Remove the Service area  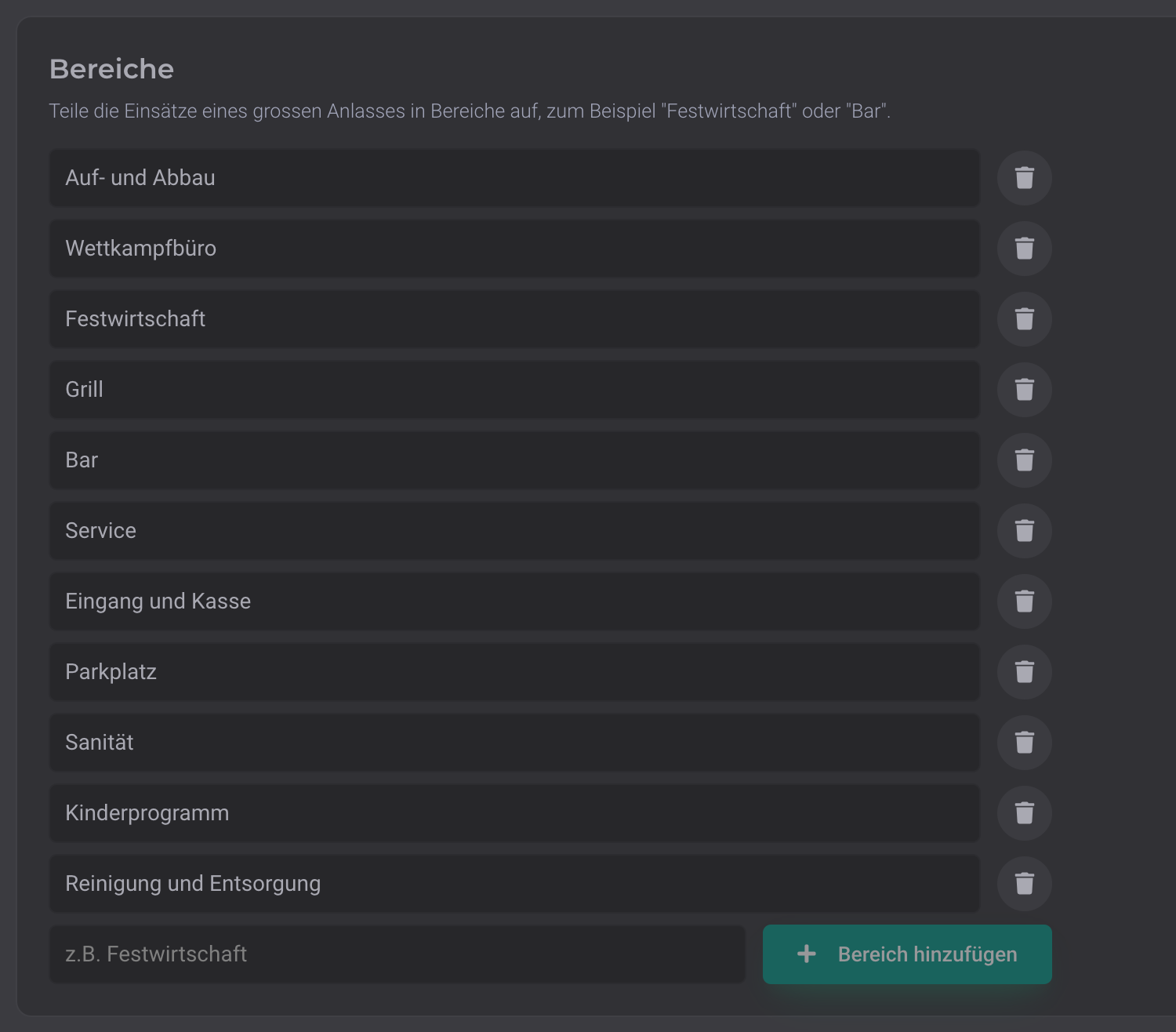[x=1024, y=531]
